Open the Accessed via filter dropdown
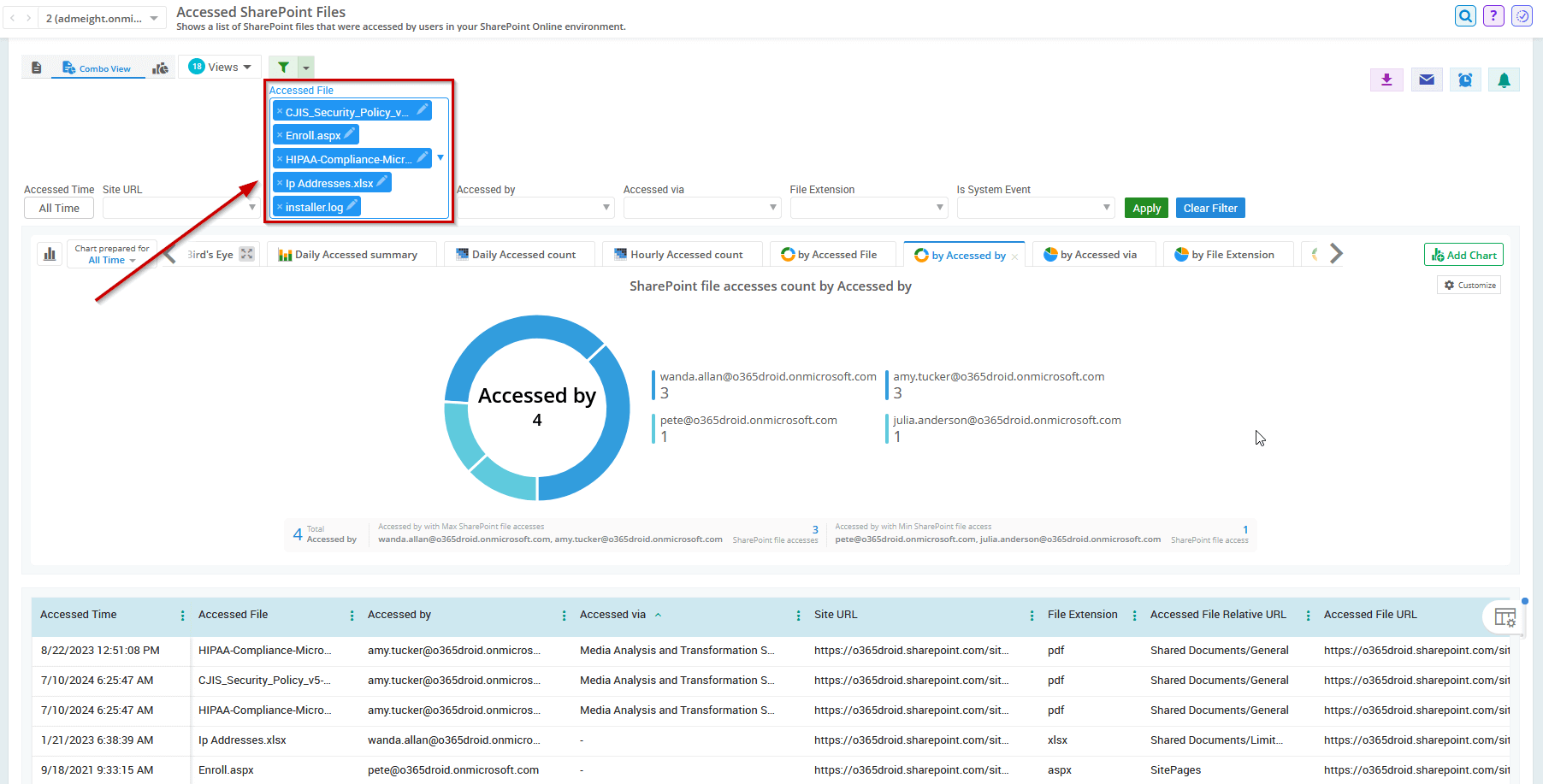The height and width of the screenshot is (784, 1543). point(702,208)
